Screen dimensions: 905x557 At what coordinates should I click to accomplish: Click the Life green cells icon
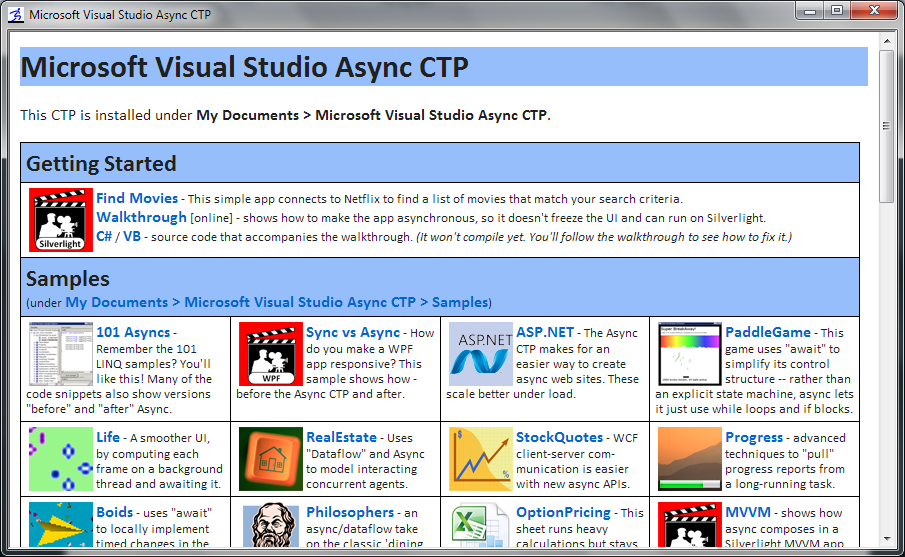tap(61, 459)
